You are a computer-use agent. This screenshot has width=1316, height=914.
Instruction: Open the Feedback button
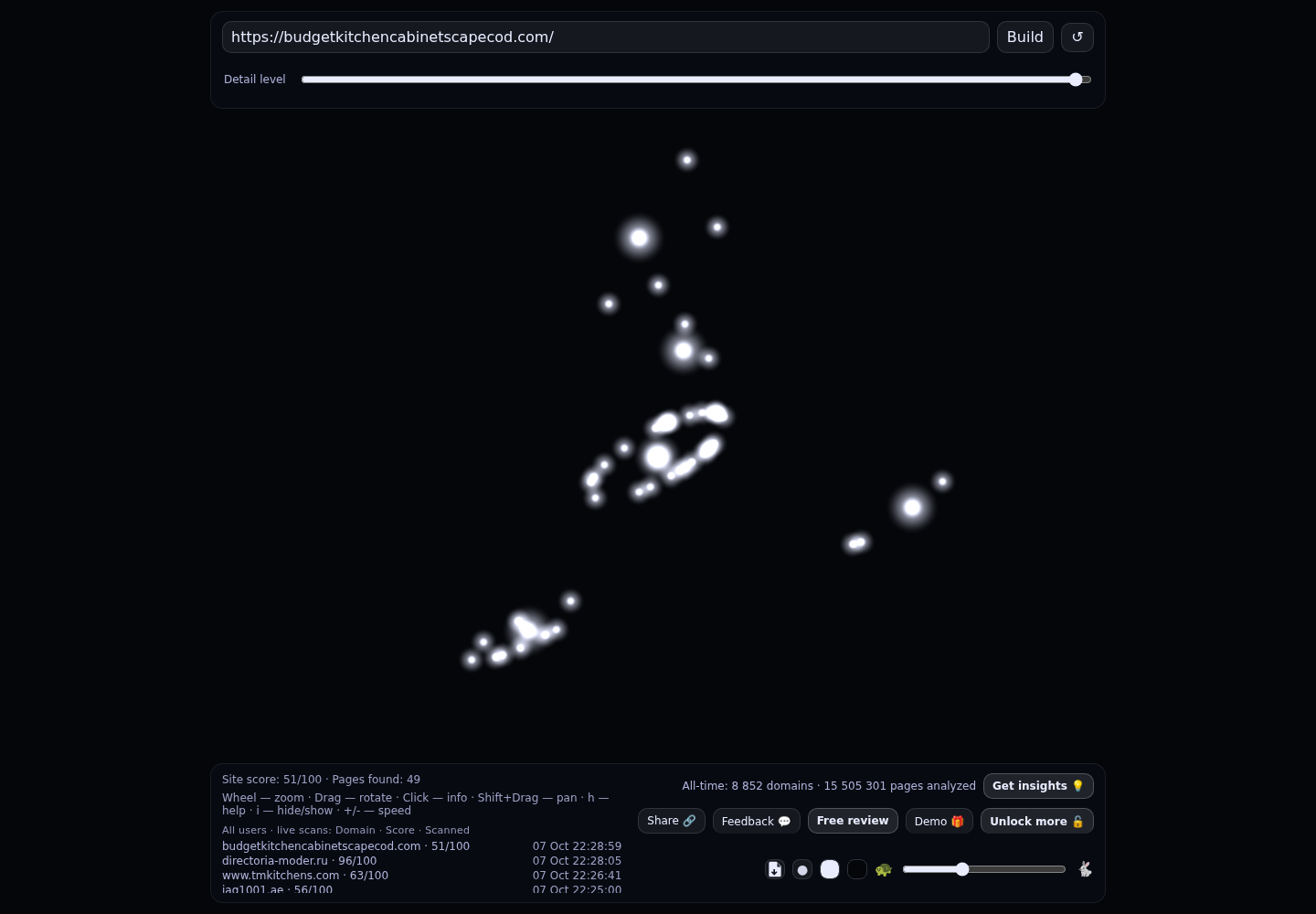click(757, 821)
